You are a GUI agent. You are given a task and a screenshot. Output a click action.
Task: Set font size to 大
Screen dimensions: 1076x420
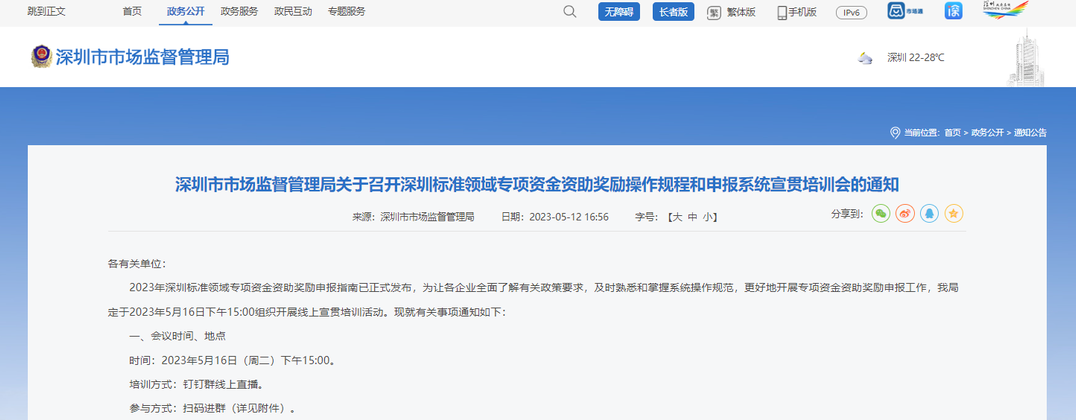[677, 217]
